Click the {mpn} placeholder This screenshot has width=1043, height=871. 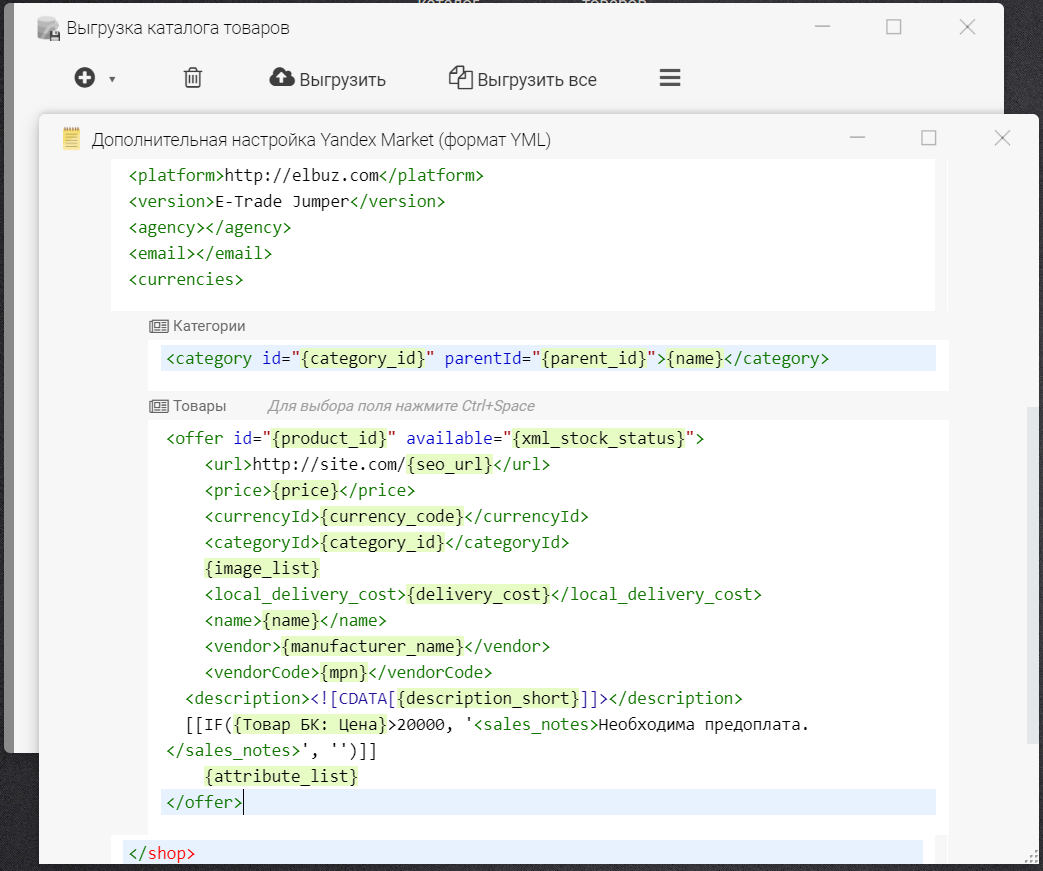[344, 672]
